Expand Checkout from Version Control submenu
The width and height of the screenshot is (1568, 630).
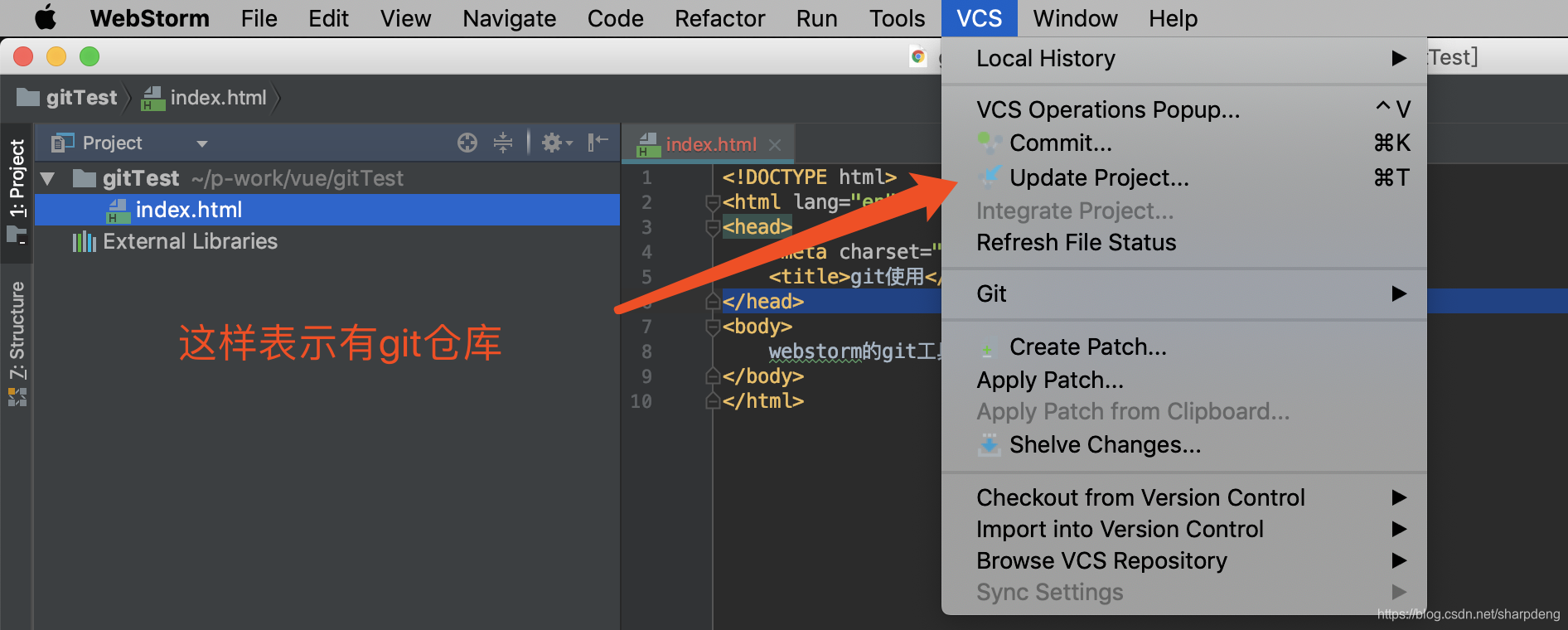click(x=1184, y=497)
